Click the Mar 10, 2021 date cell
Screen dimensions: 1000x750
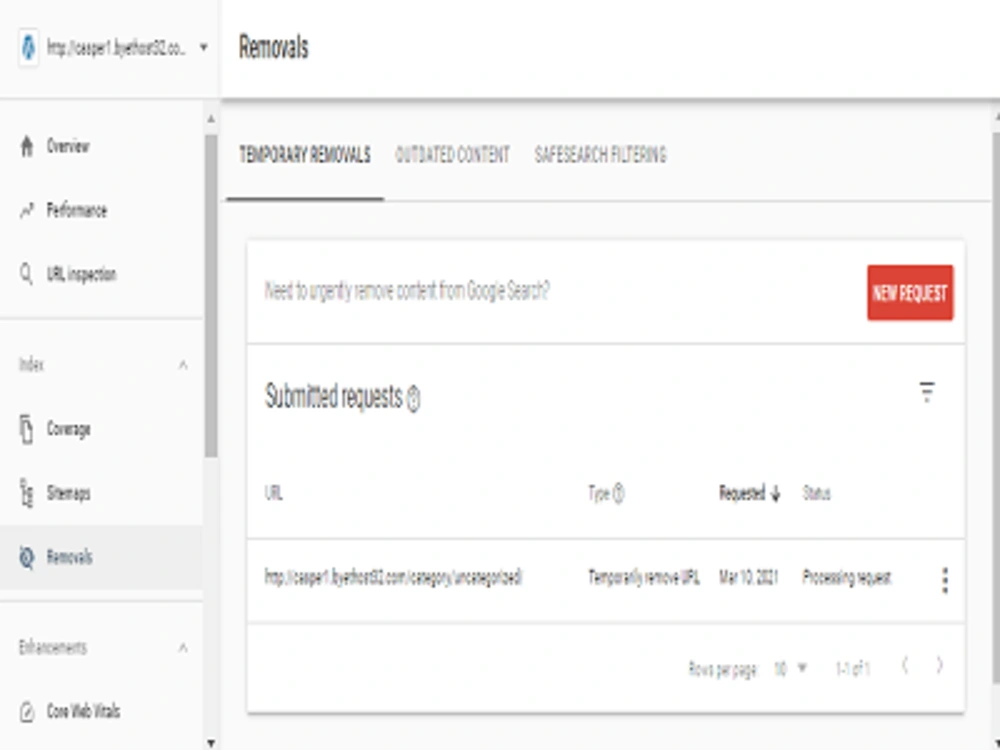pyautogui.click(x=749, y=577)
